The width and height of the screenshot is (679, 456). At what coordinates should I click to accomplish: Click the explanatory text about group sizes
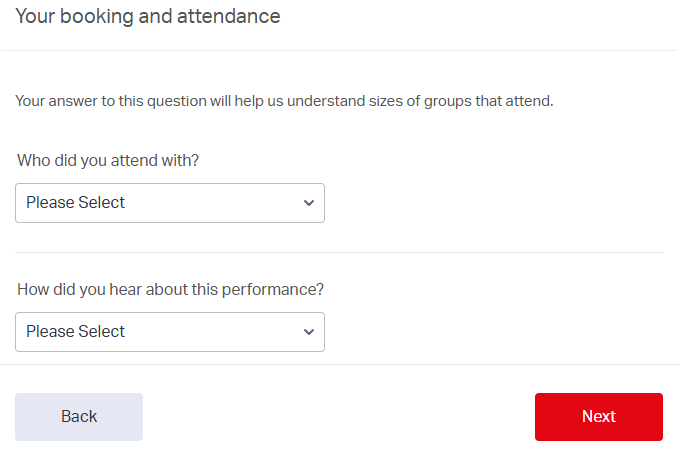pyautogui.click(x=284, y=101)
